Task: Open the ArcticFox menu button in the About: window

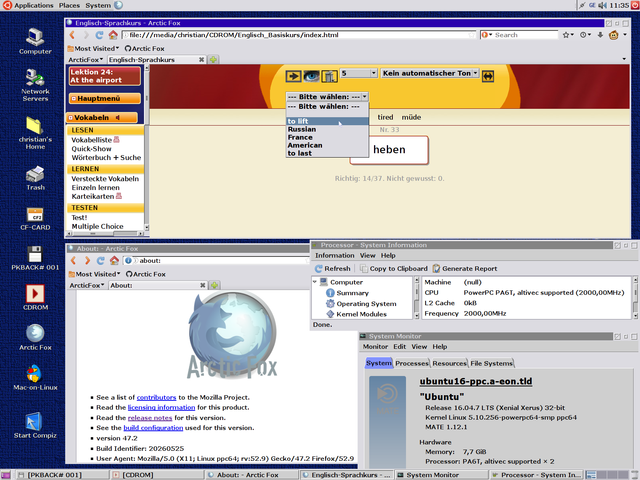Action: pyautogui.click(x=87, y=285)
